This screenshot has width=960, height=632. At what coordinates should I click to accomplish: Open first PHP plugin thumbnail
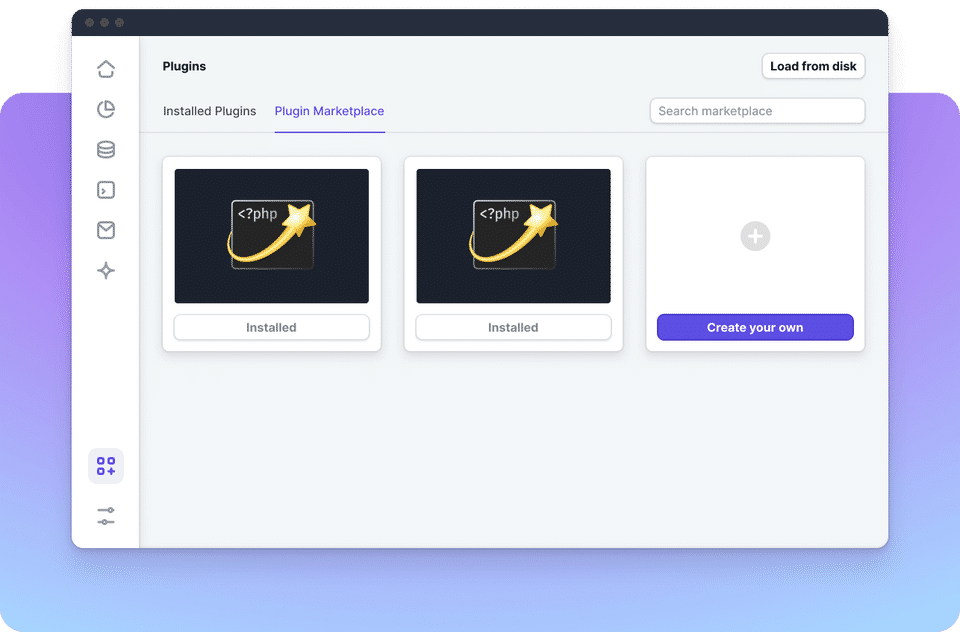(272, 236)
